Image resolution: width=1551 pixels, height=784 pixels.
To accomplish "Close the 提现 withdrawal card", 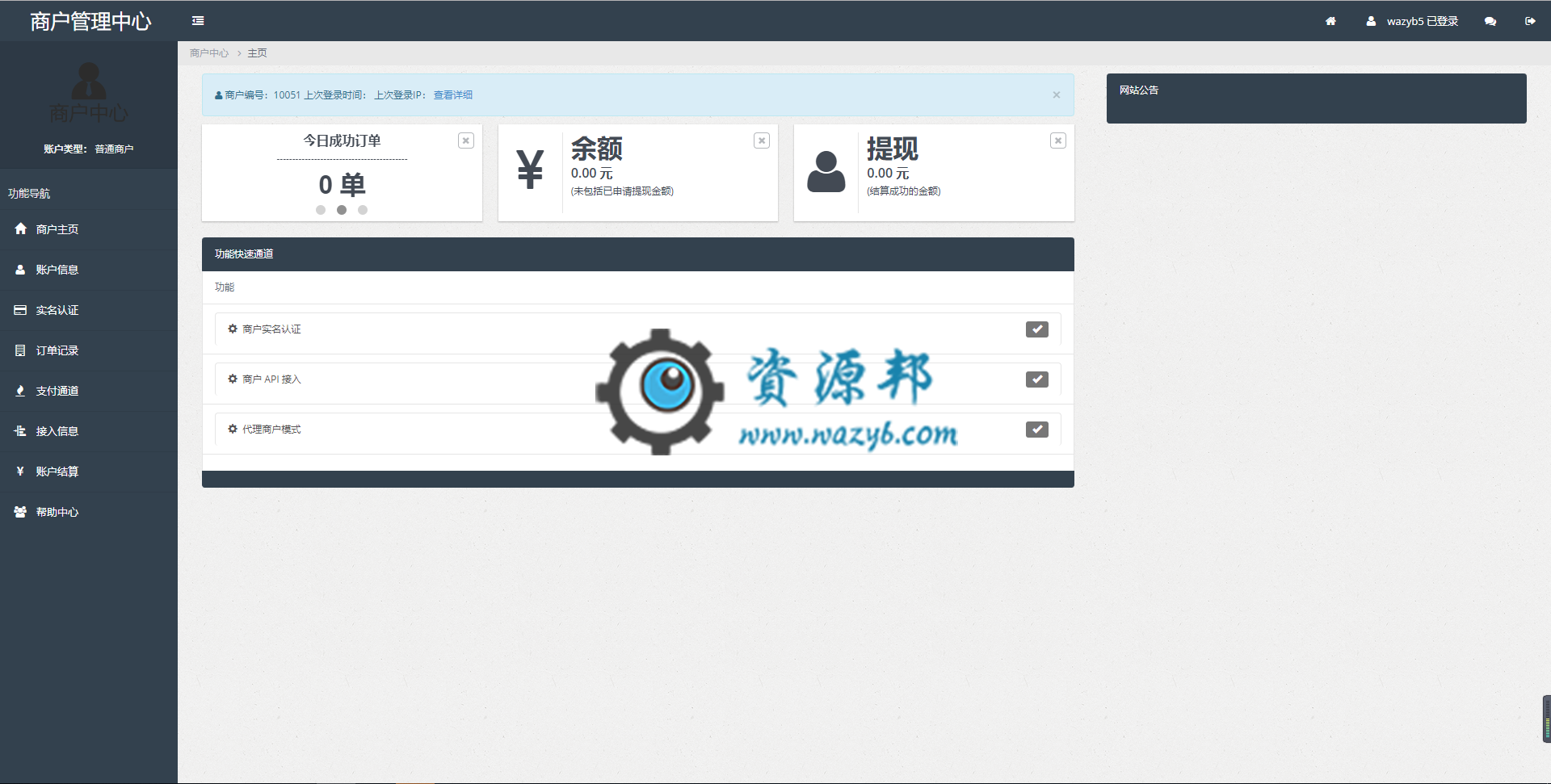I will tap(1058, 140).
